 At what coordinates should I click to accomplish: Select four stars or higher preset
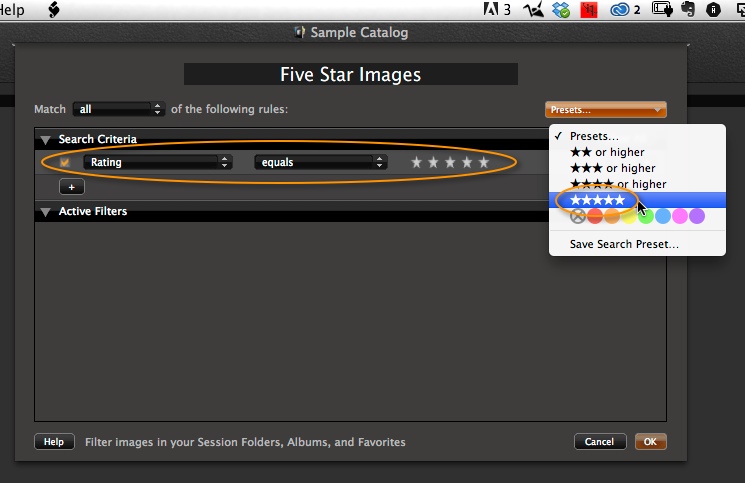[x=637, y=184]
